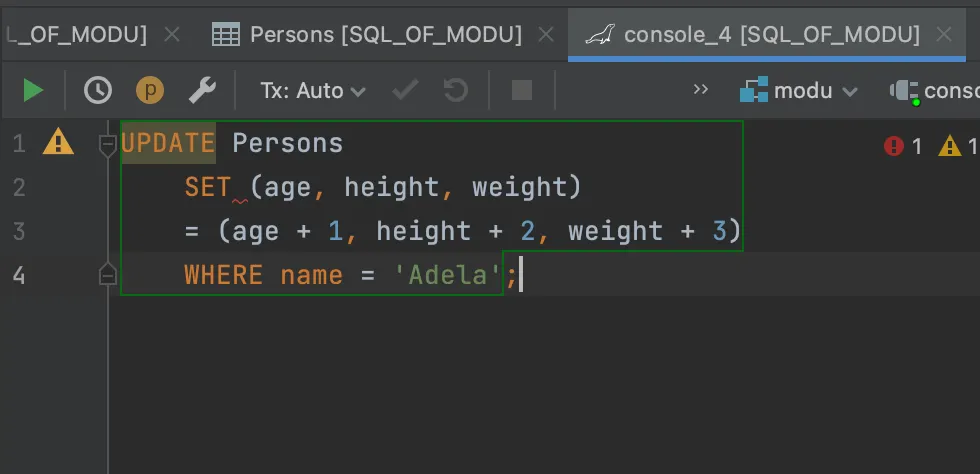The image size is (980, 474).
Task: Click the fold marker on the WHERE line
Action: [108, 275]
